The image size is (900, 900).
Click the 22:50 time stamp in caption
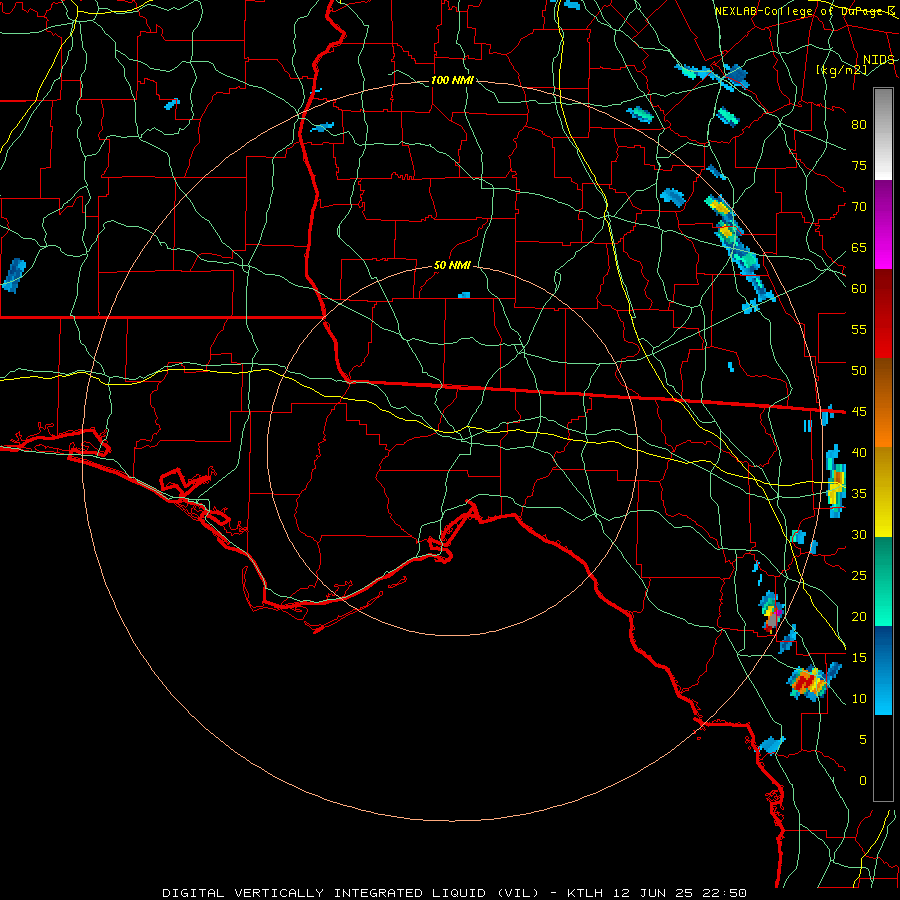coord(724,893)
